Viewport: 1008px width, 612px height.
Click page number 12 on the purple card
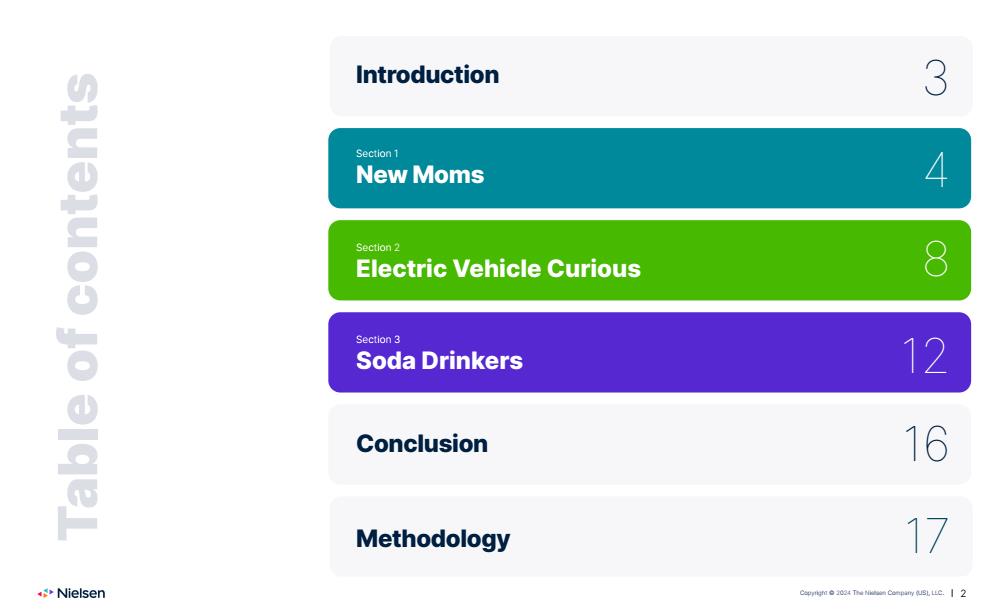[924, 355]
